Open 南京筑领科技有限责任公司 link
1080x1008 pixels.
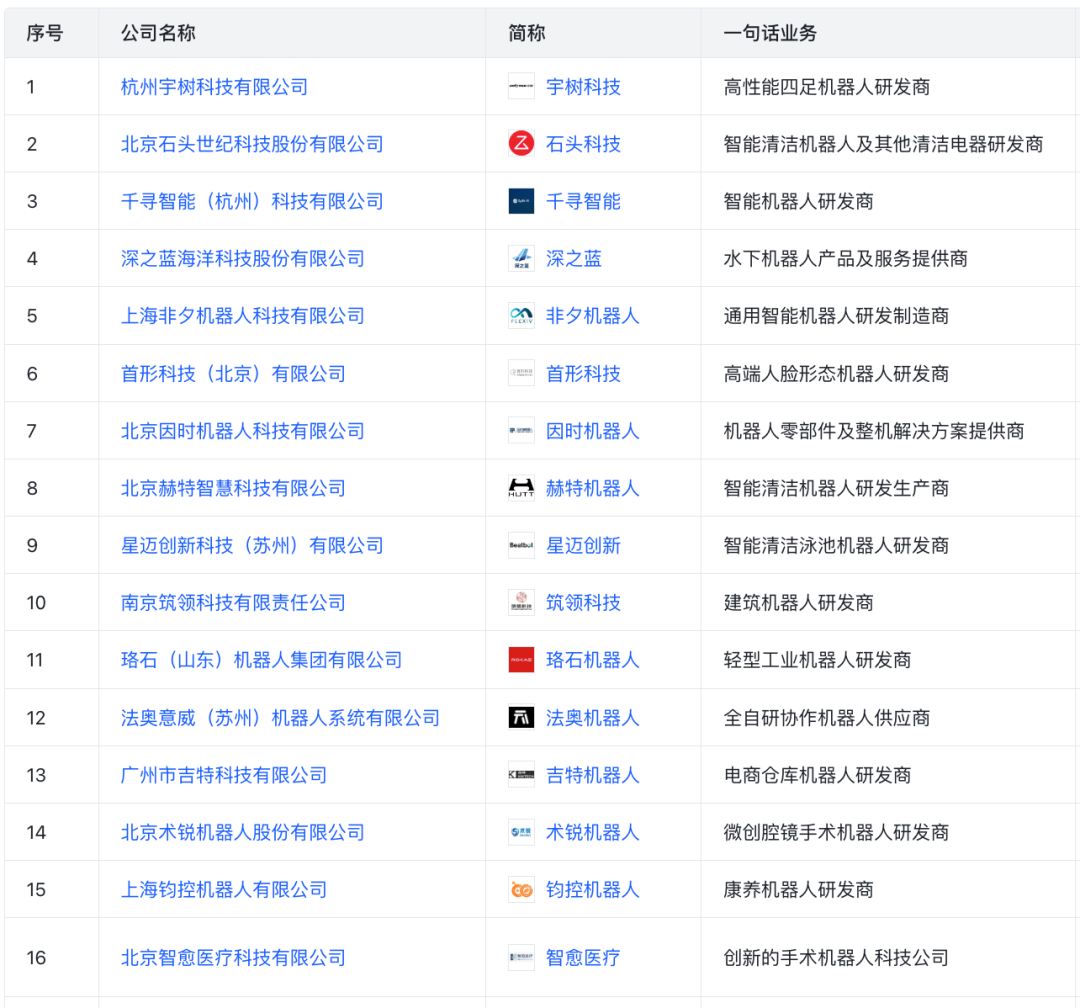point(233,602)
